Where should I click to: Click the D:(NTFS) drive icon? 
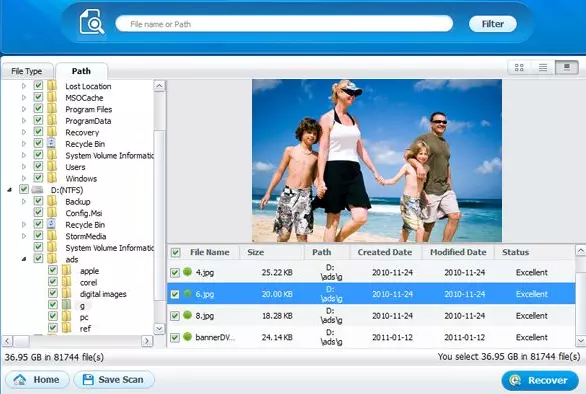pyautogui.click(x=37, y=190)
